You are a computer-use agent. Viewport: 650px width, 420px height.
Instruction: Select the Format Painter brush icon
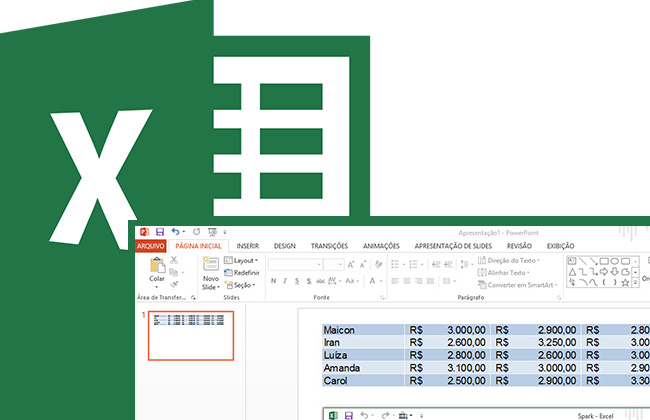[174, 284]
